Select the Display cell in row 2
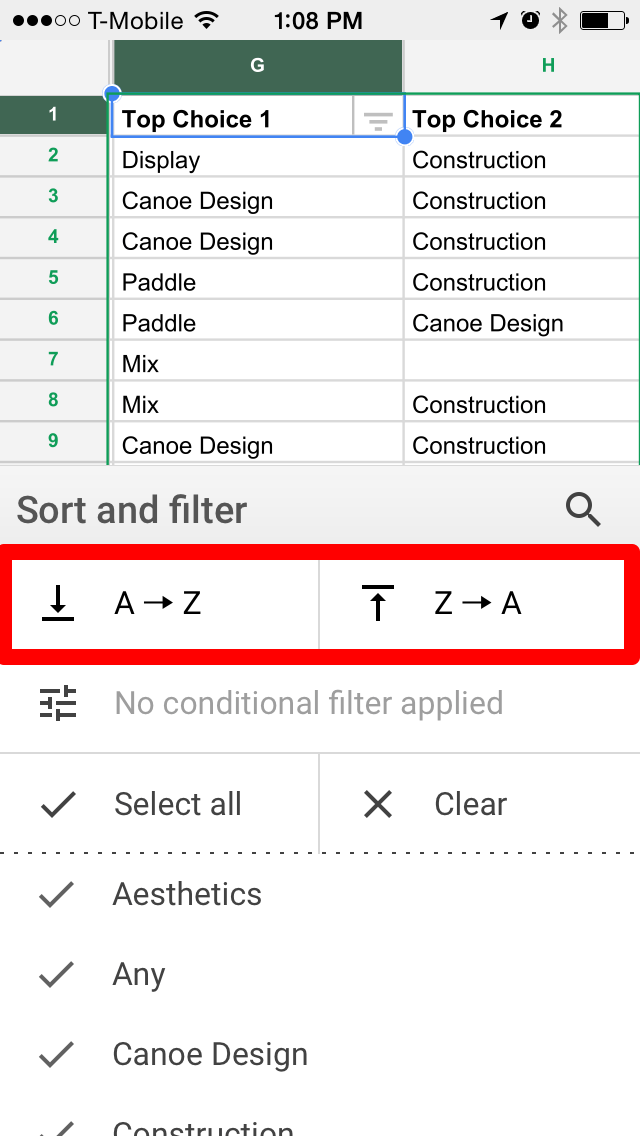The width and height of the screenshot is (640, 1136). coord(257,160)
